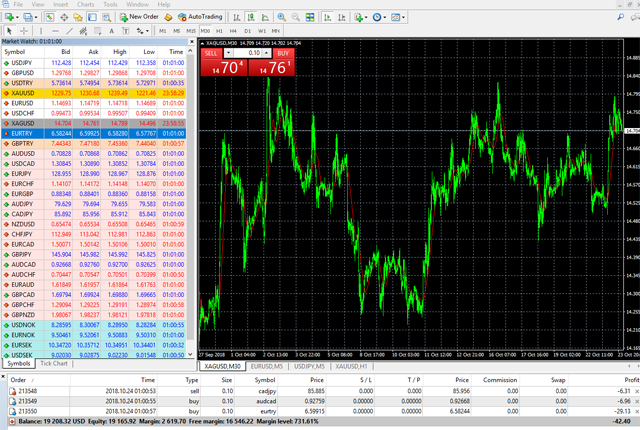Image resolution: width=640 pixels, height=430 pixels.
Task: Switch to the H4 timeframe
Action: (x=233, y=31)
